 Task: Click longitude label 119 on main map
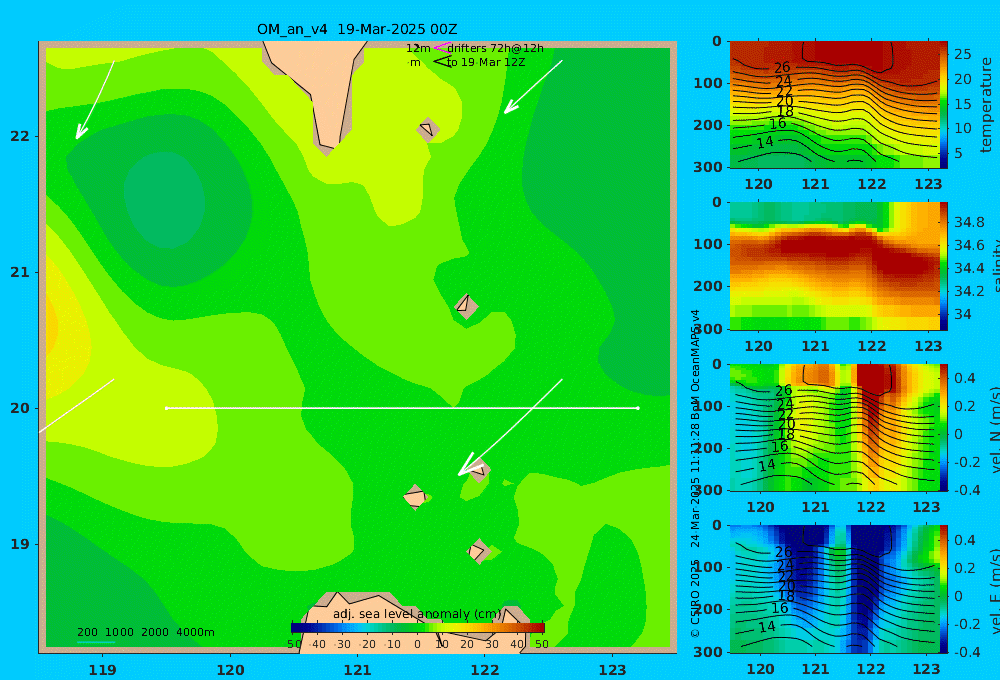tap(102, 670)
